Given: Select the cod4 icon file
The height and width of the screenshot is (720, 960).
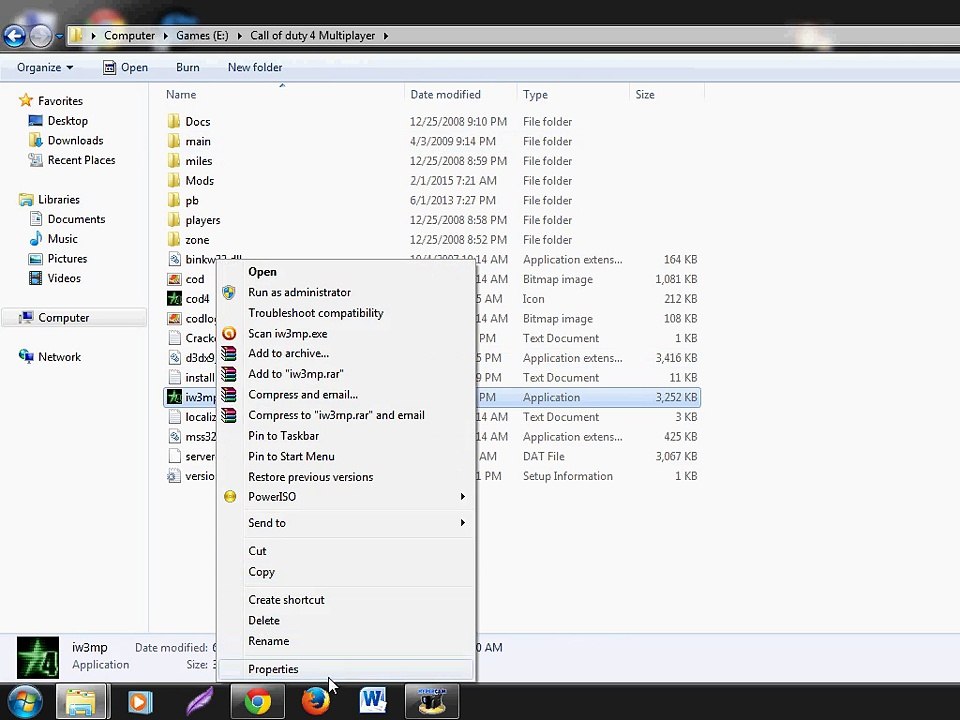Looking at the screenshot, I should [x=174, y=299].
